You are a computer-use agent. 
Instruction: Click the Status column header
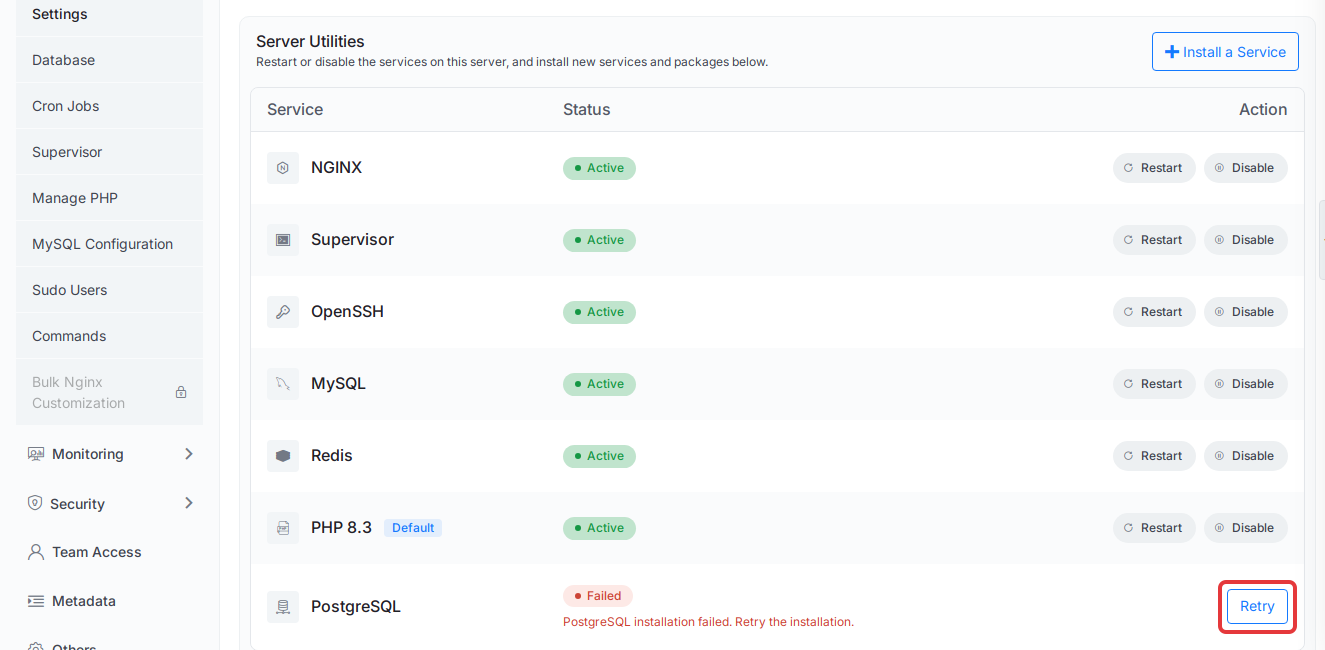[586, 110]
